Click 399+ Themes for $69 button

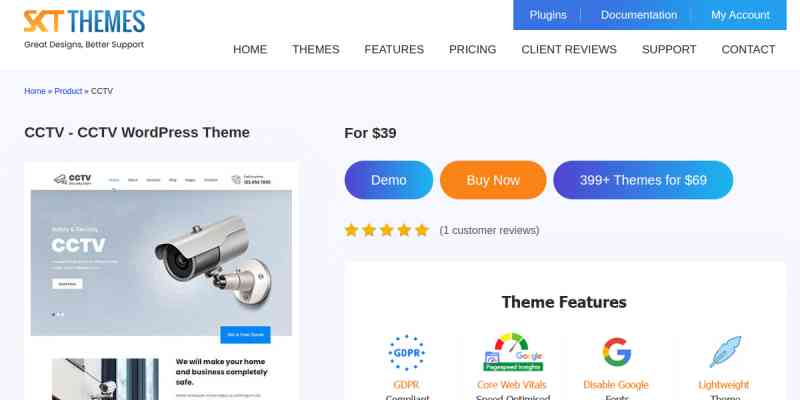(x=643, y=180)
